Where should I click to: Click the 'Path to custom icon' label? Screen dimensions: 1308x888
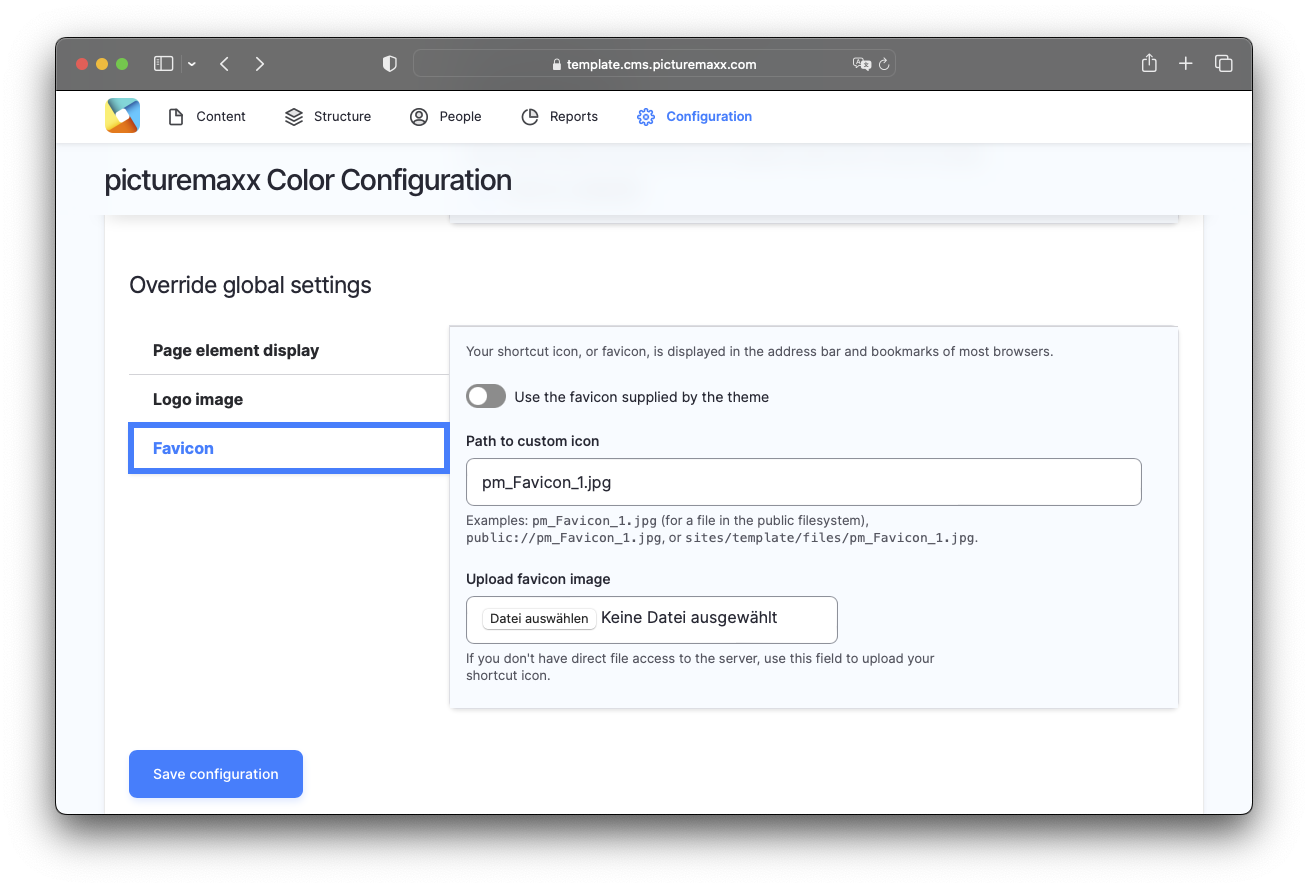click(533, 441)
